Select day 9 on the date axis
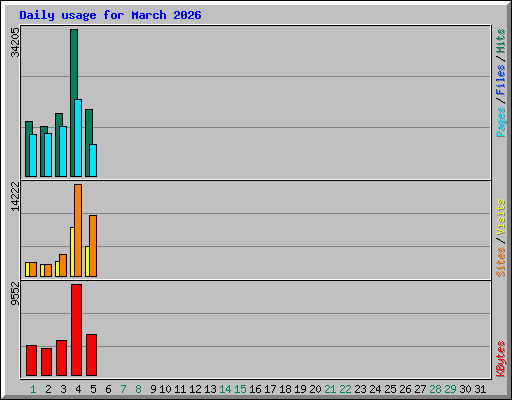Screen dimensions: 512x400 pos(153,389)
